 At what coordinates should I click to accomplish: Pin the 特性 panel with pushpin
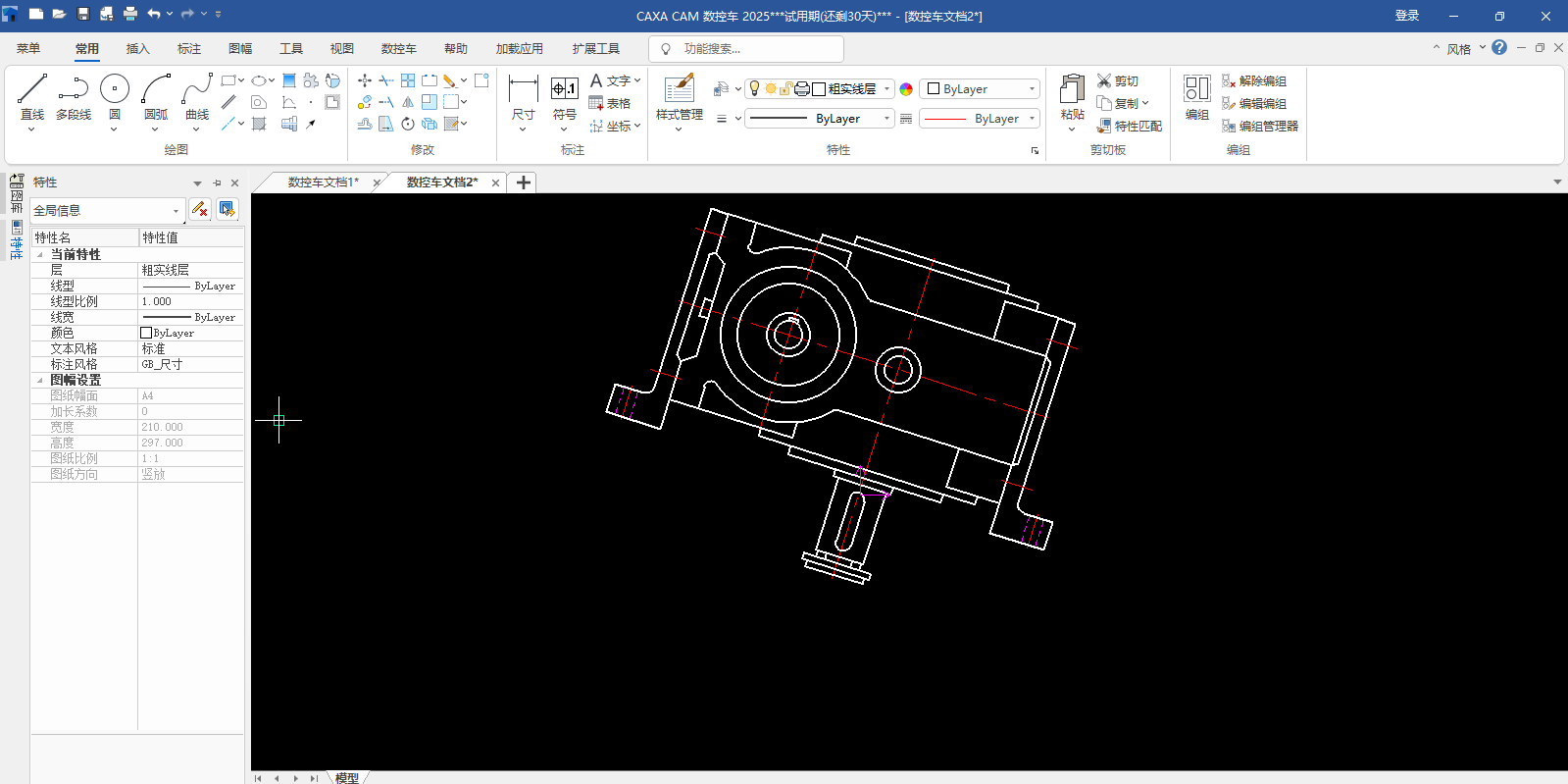pos(217,183)
